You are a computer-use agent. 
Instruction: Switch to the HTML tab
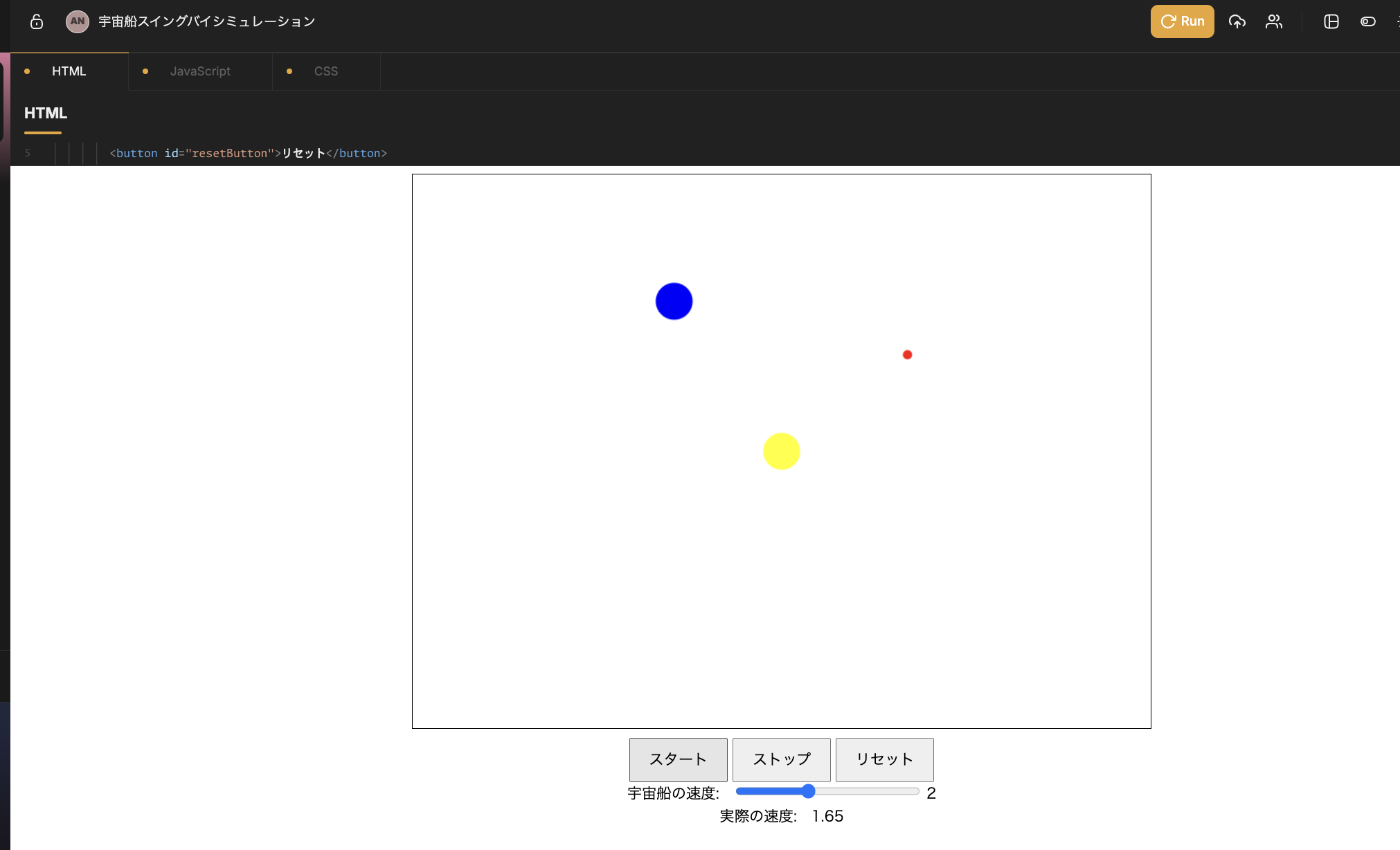[69, 71]
